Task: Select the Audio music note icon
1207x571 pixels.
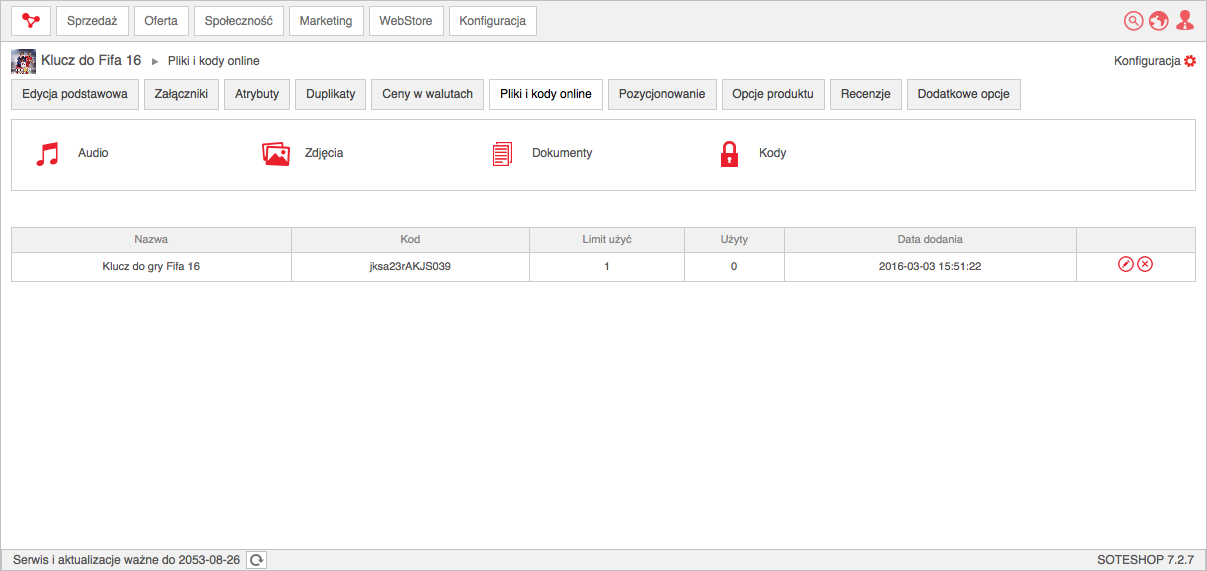Action: click(x=47, y=154)
